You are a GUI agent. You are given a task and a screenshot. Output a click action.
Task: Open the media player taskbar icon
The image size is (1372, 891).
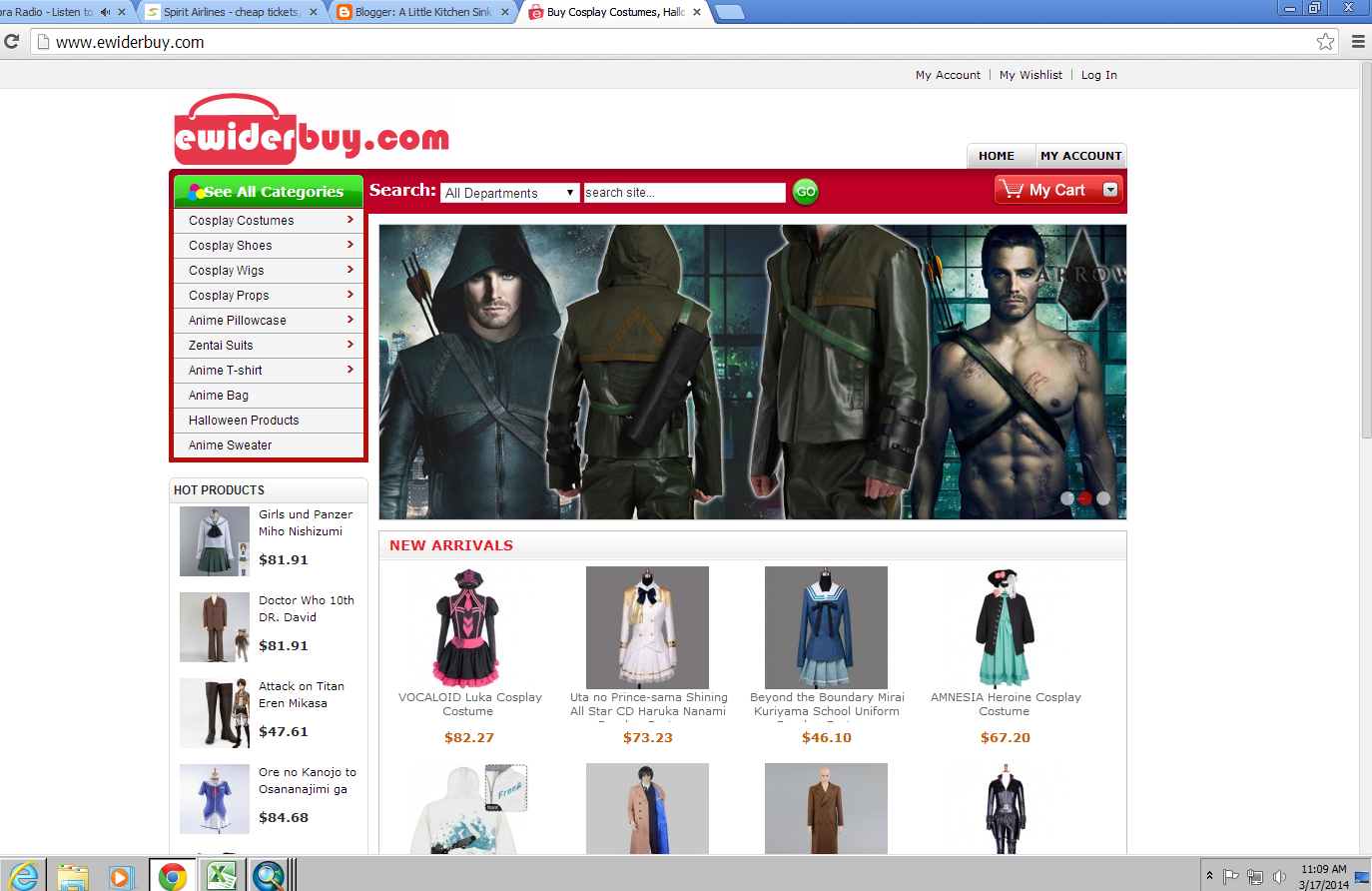click(121, 877)
